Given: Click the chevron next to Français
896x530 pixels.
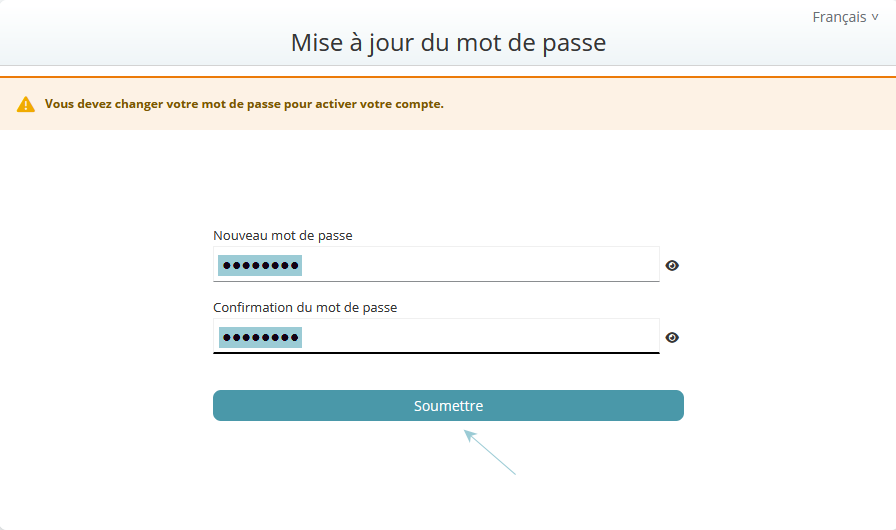Looking at the screenshot, I should tap(875, 17).
